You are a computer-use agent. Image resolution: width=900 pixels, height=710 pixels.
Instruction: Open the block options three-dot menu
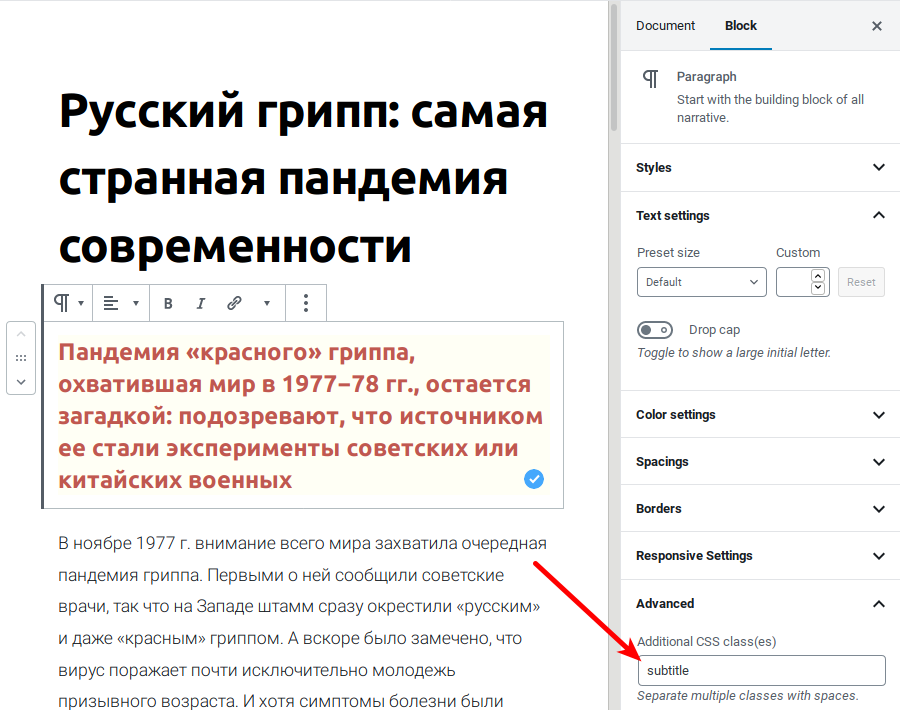pos(306,303)
